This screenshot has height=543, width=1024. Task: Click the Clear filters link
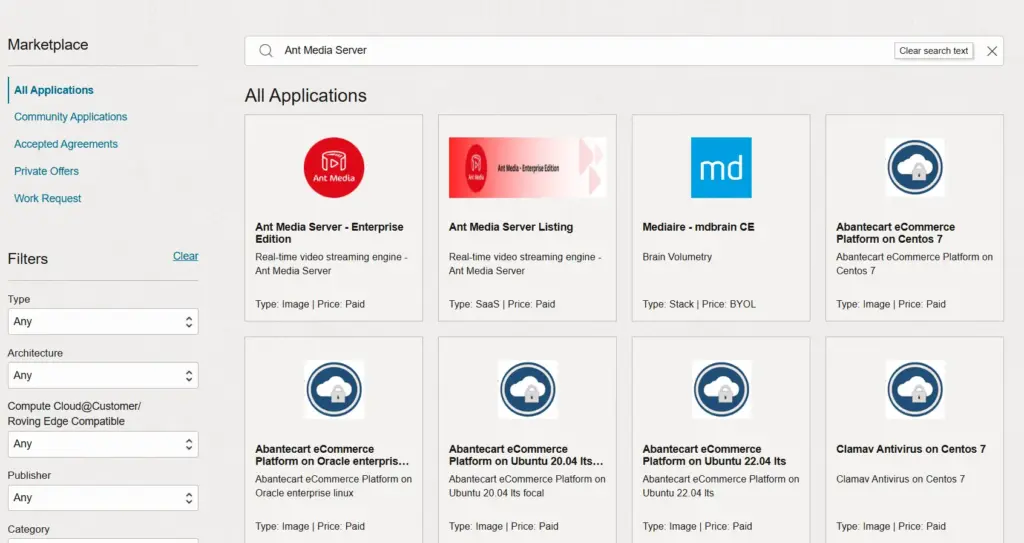coord(185,256)
